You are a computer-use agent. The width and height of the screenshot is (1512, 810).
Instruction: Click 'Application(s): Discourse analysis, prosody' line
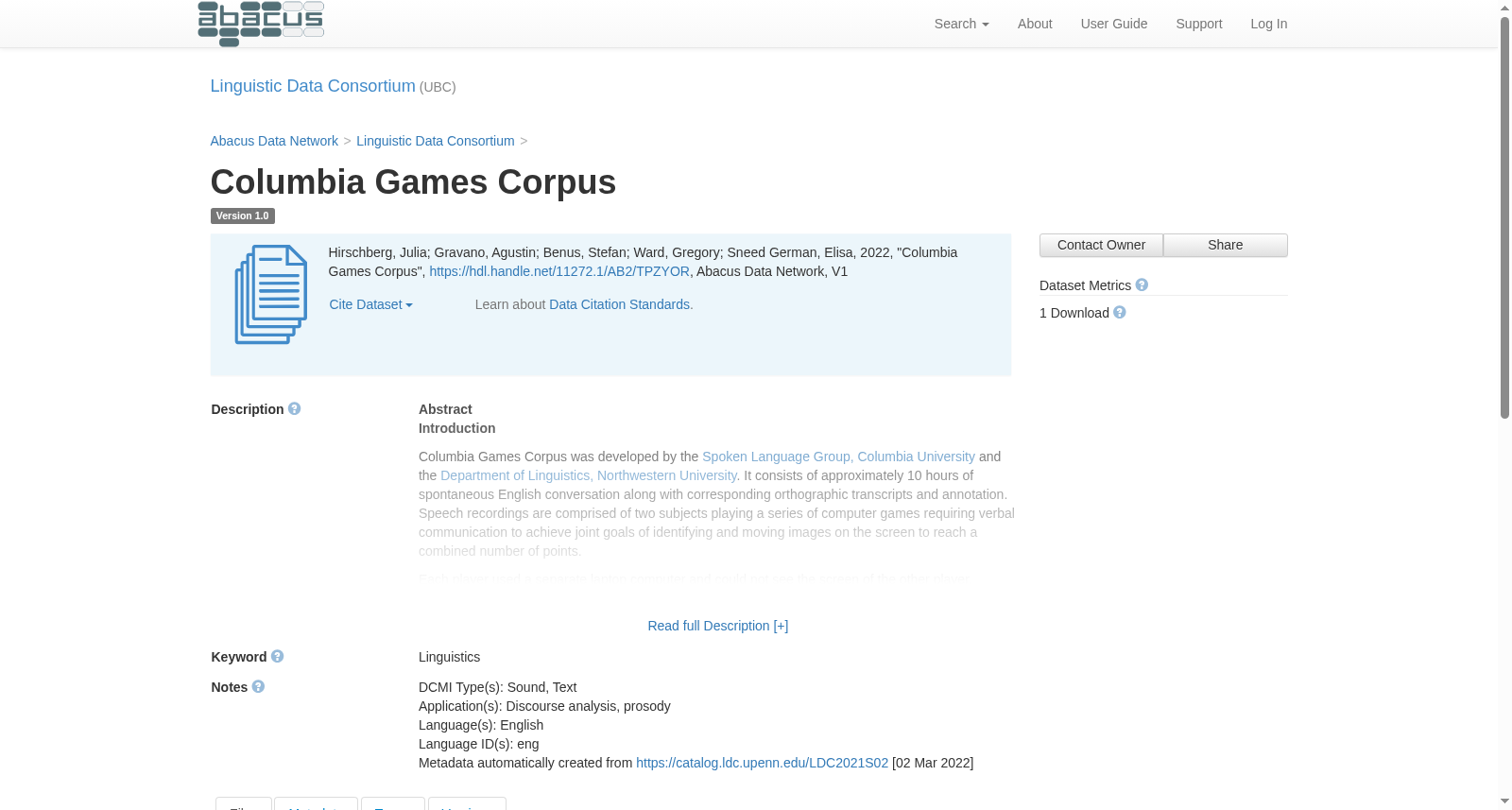(544, 706)
